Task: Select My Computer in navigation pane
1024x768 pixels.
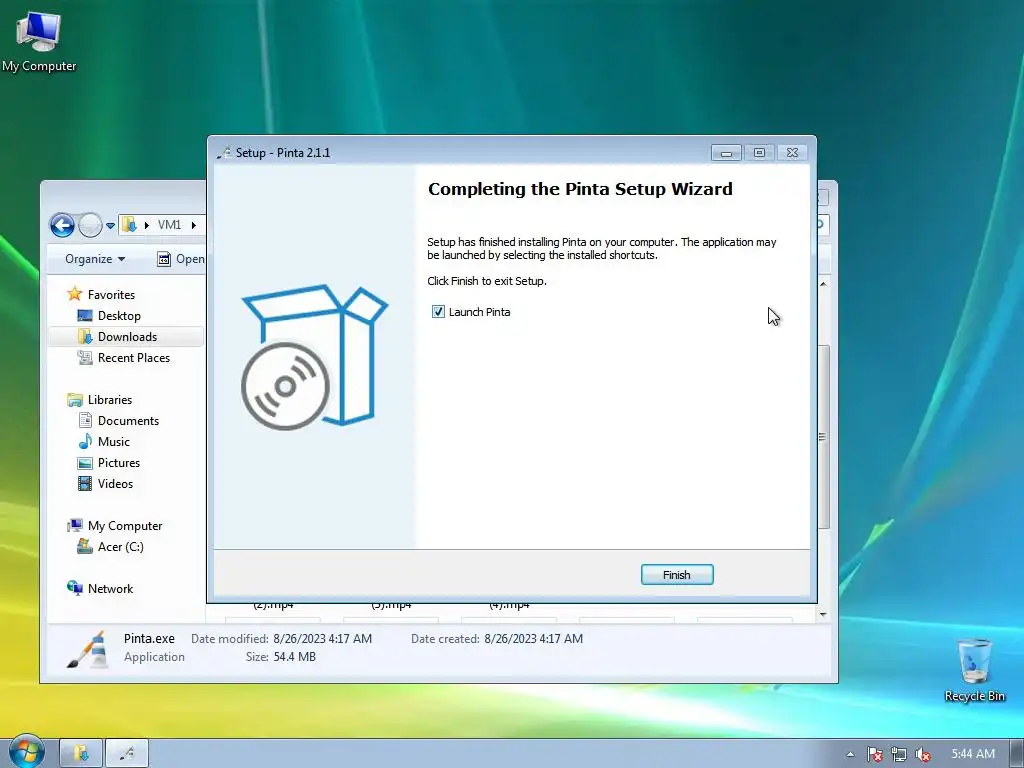Action: [x=125, y=526]
